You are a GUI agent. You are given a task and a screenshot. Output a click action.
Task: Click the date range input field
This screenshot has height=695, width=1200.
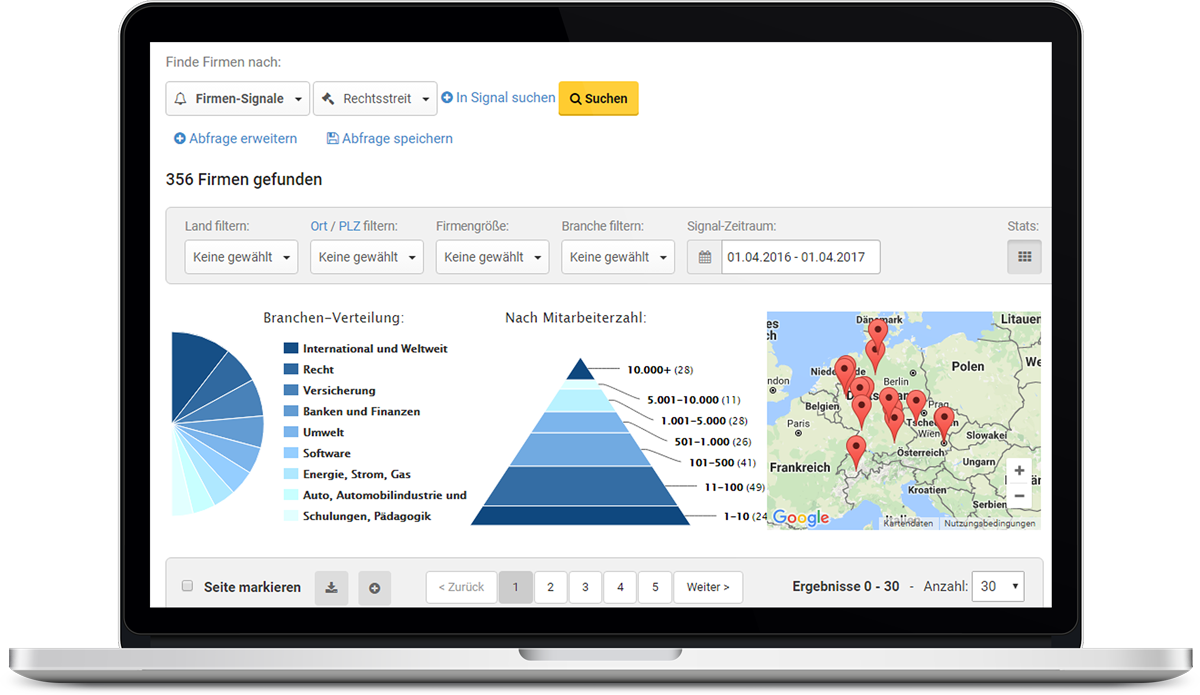(x=801, y=257)
